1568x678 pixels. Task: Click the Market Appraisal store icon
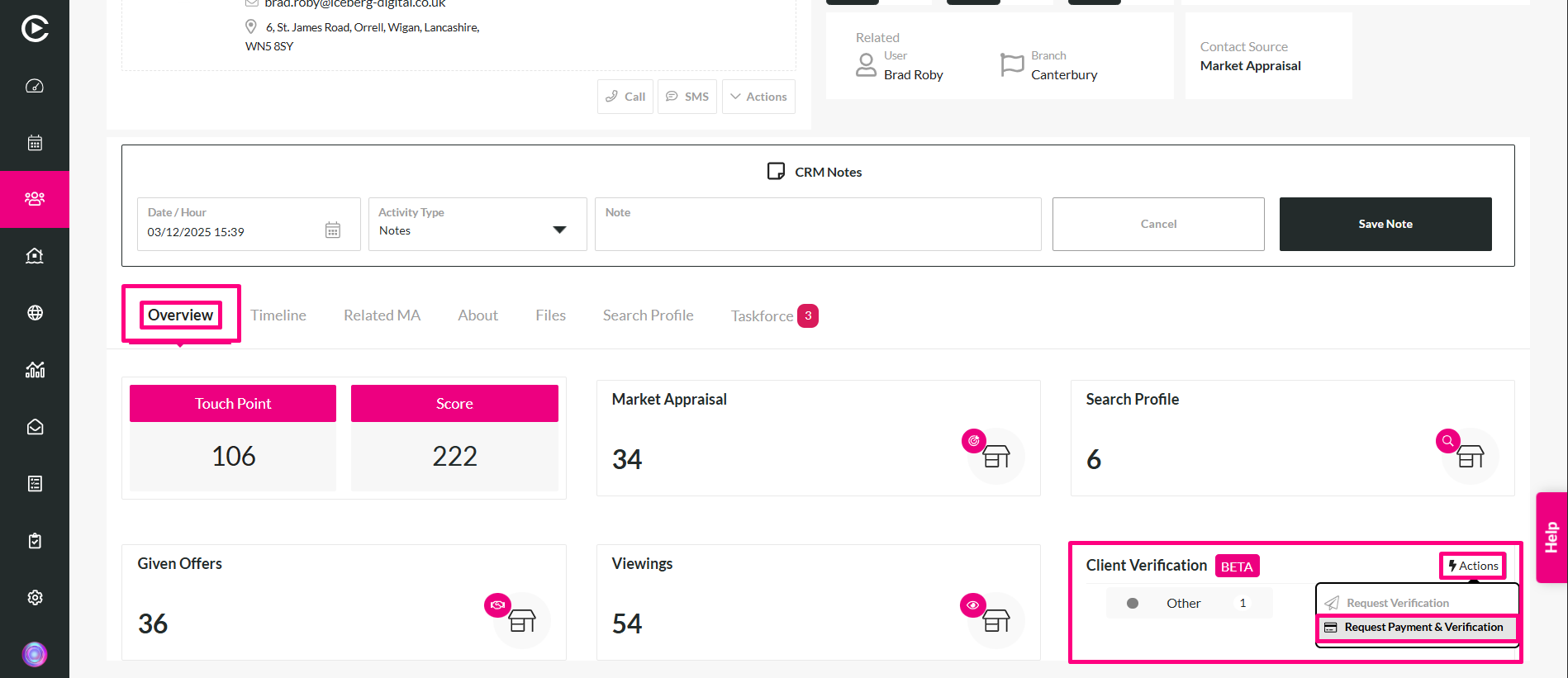pos(995,456)
